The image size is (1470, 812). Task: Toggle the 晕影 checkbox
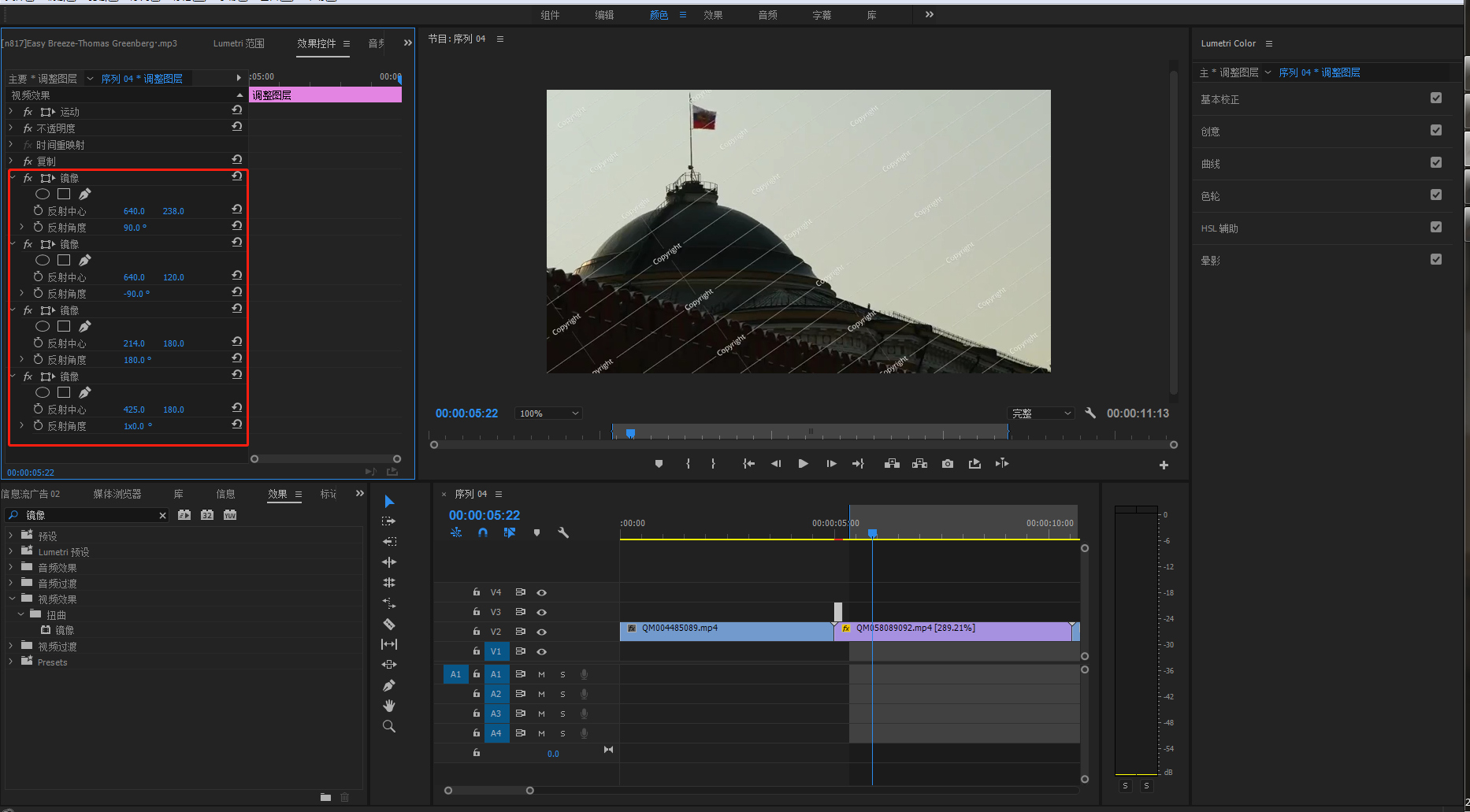(1436, 260)
